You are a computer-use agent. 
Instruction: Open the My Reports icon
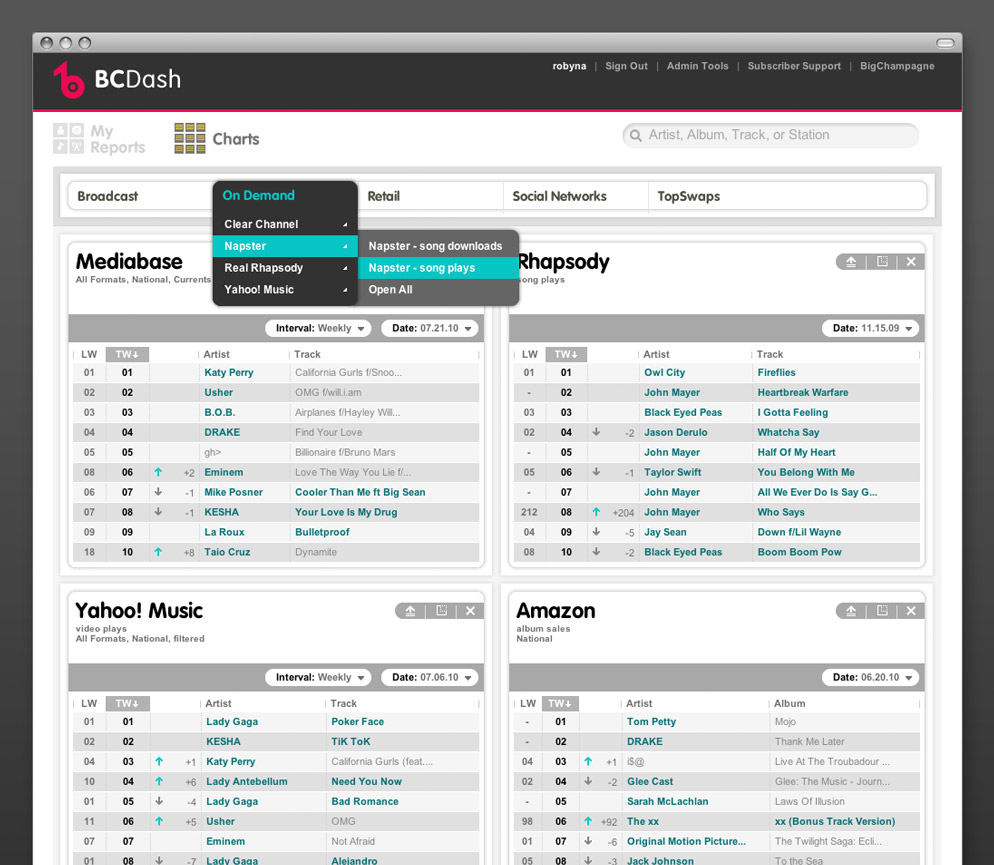coord(68,138)
